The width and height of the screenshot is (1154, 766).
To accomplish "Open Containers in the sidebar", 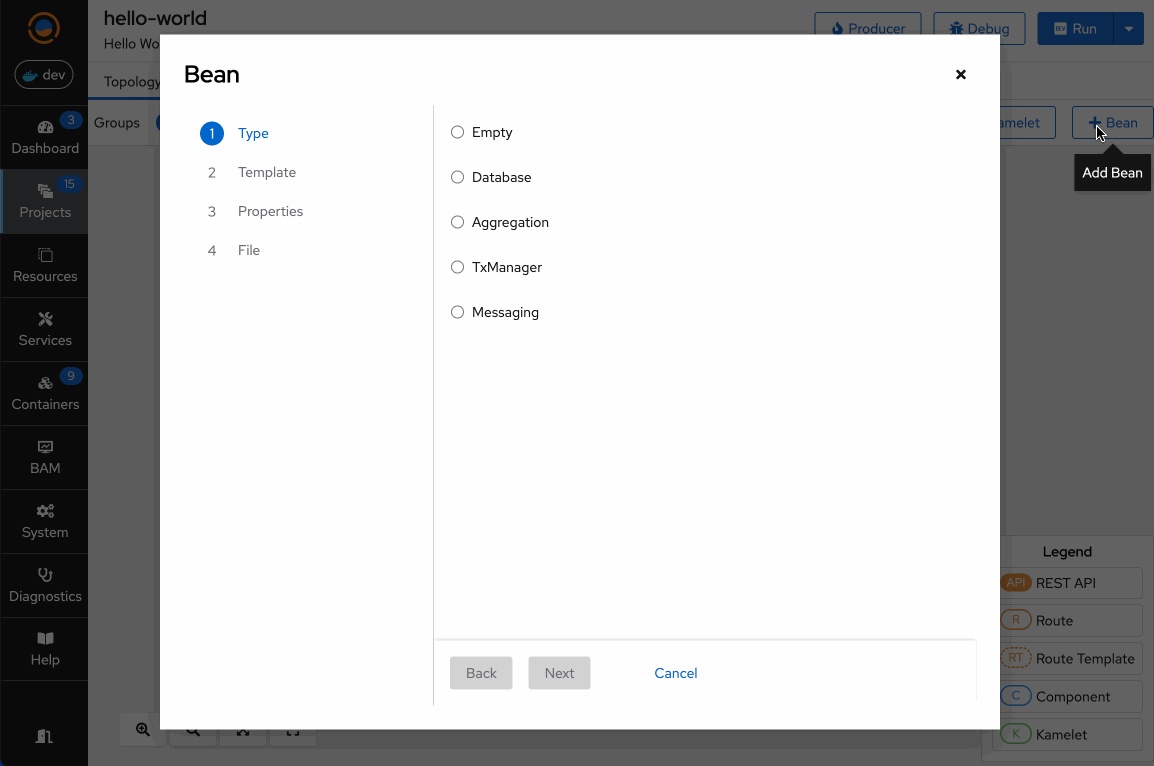I will click(x=44, y=394).
